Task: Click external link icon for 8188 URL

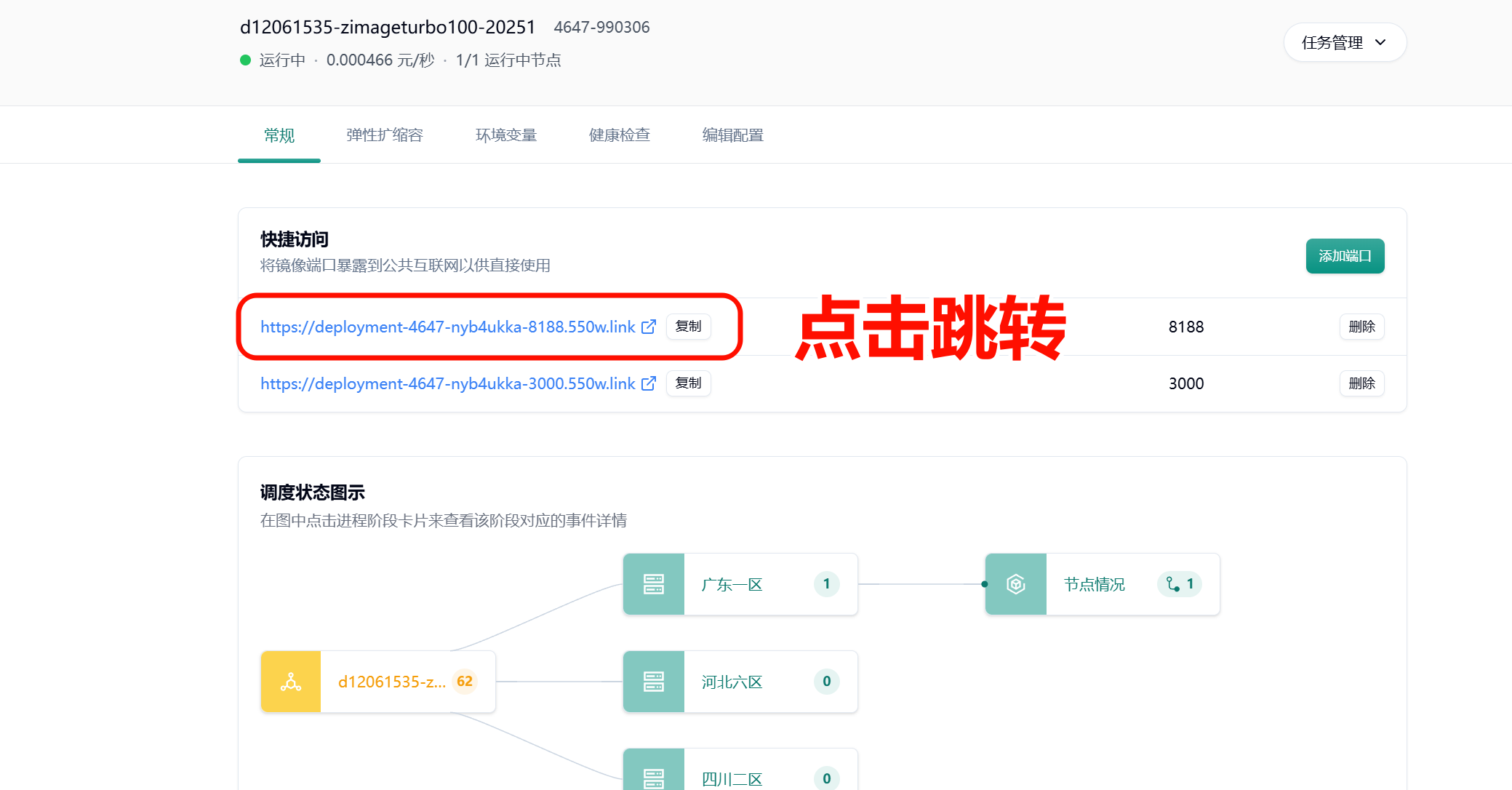Action: click(x=649, y=327)
